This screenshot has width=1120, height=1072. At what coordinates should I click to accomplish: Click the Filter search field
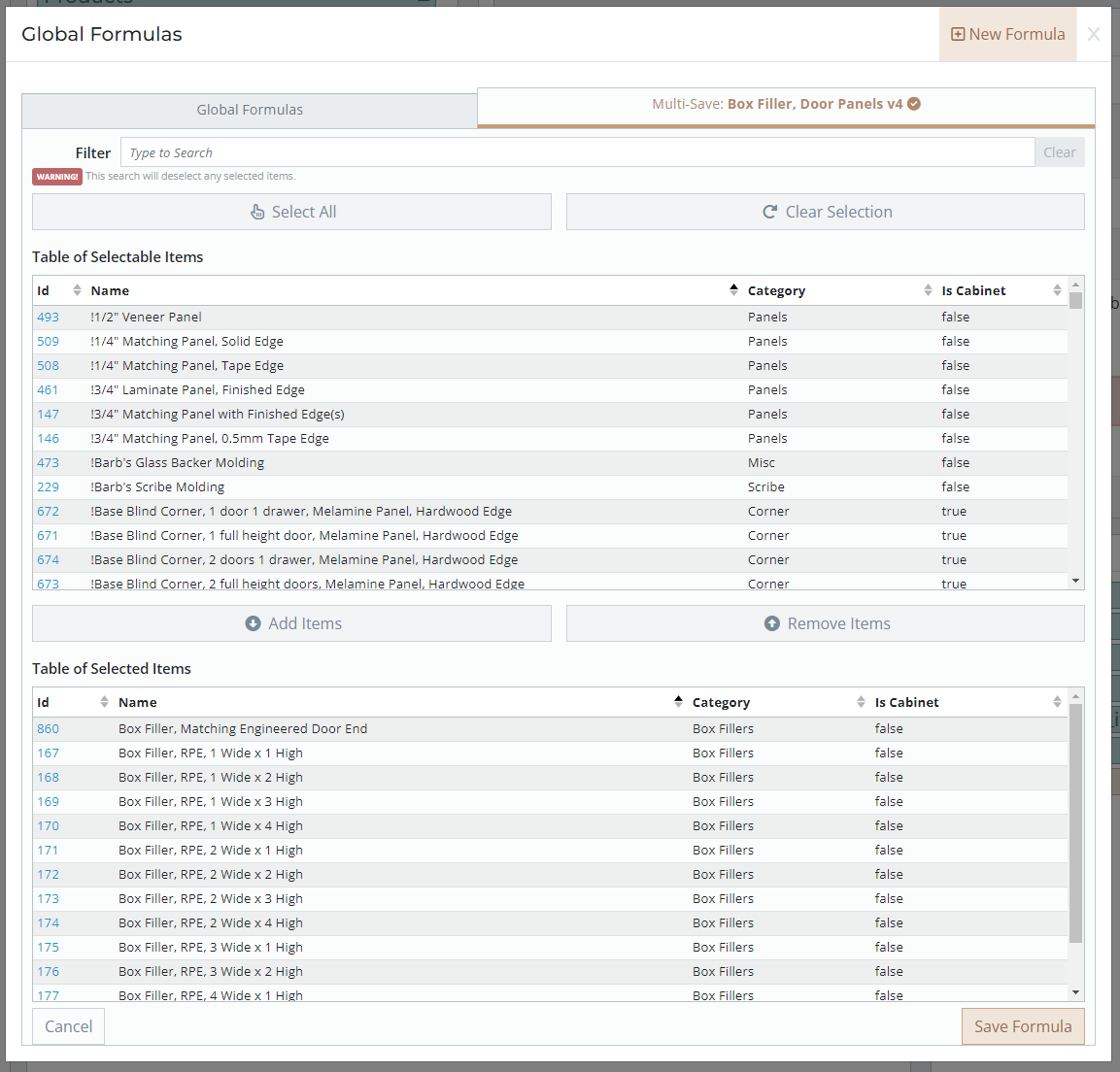tap(577, 152)
